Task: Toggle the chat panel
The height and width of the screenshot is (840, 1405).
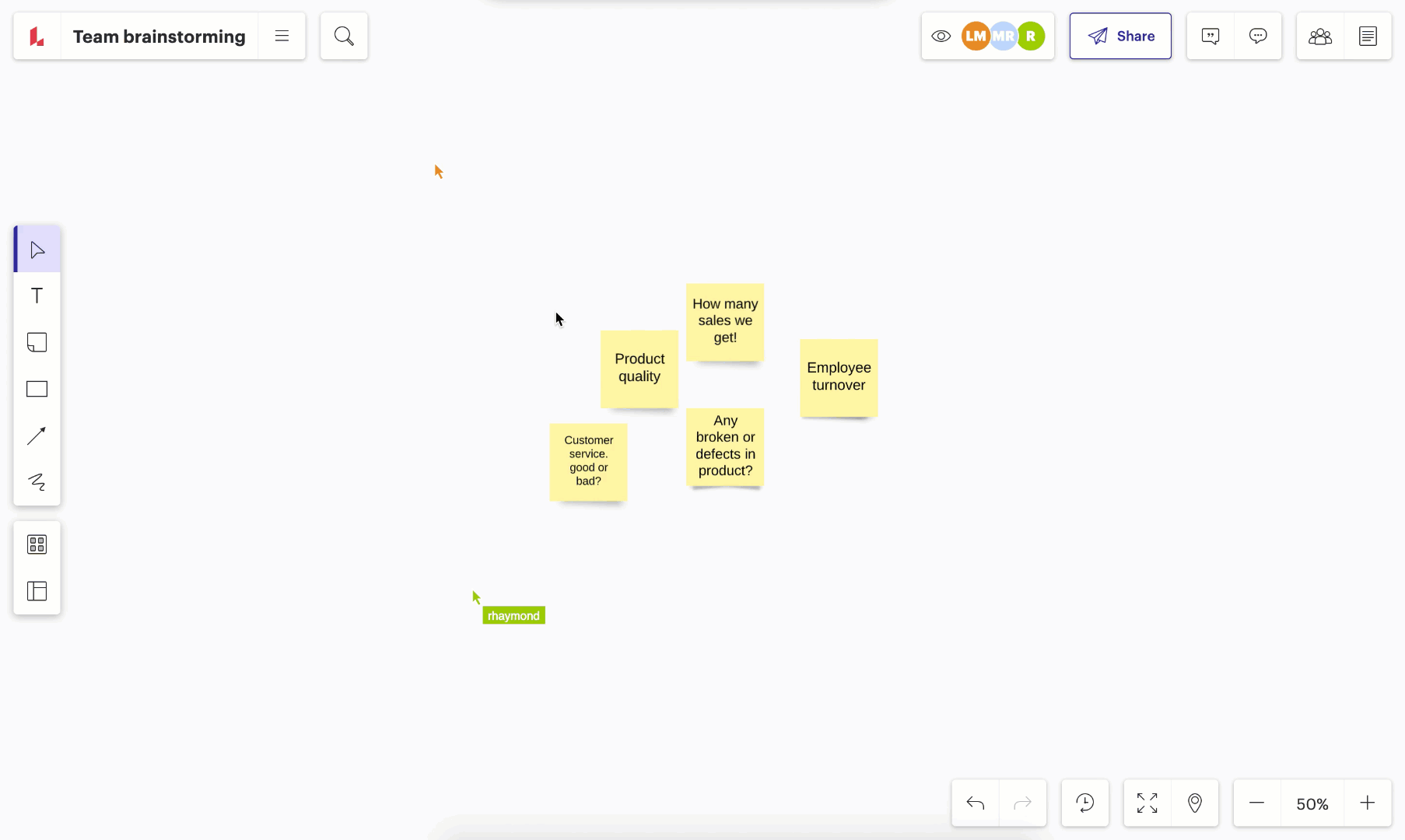Action: [1257, 36]
